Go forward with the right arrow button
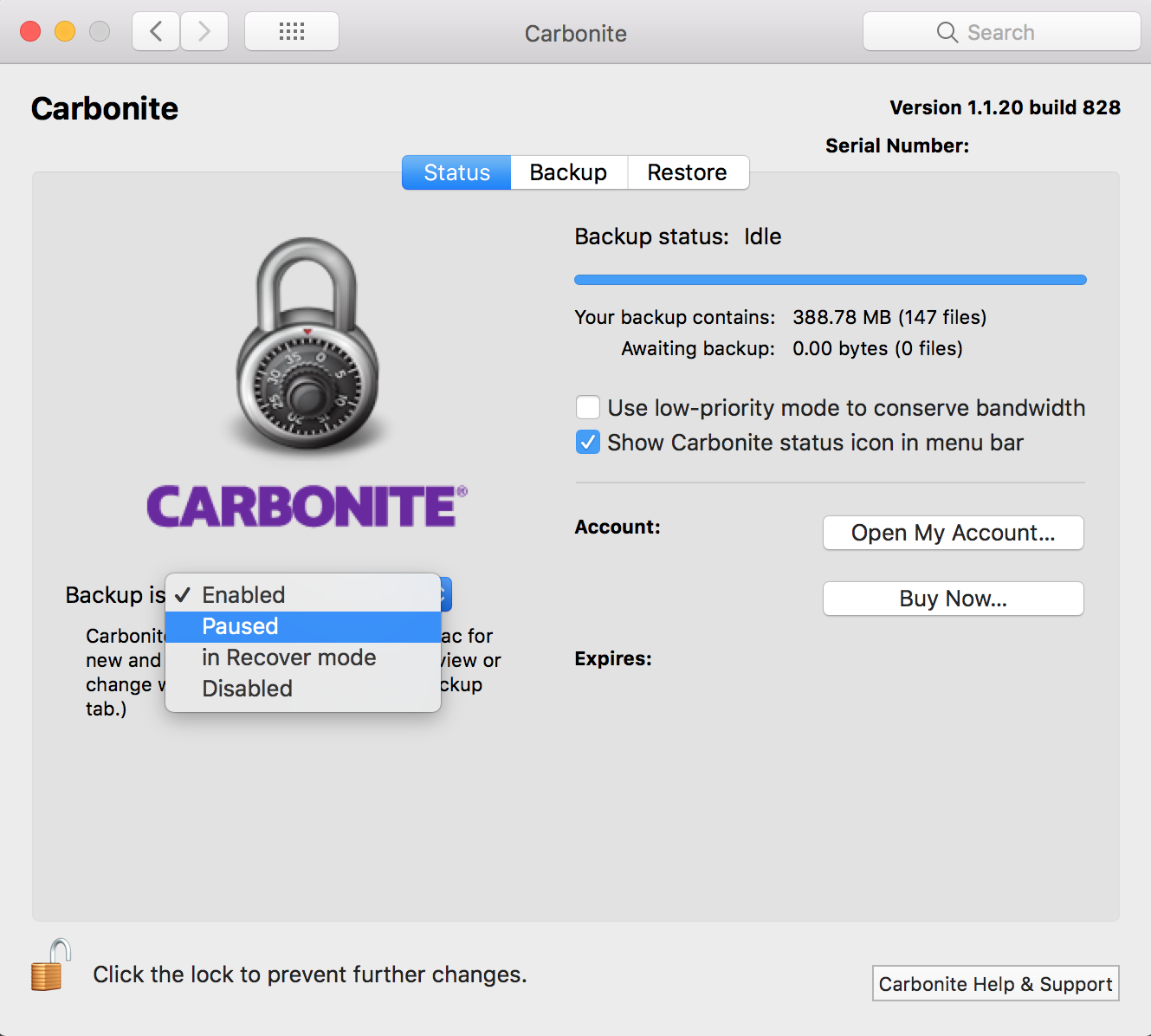Image resolution: width=1151 pixels, height=1036 pixels. click(x=204, y=32)
